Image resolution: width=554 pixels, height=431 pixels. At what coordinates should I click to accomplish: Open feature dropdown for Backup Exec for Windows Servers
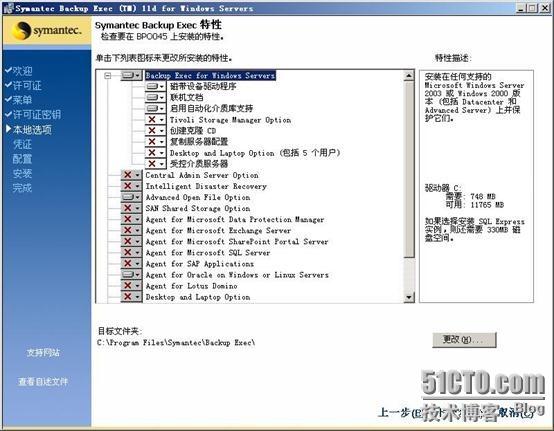(131, 75)
